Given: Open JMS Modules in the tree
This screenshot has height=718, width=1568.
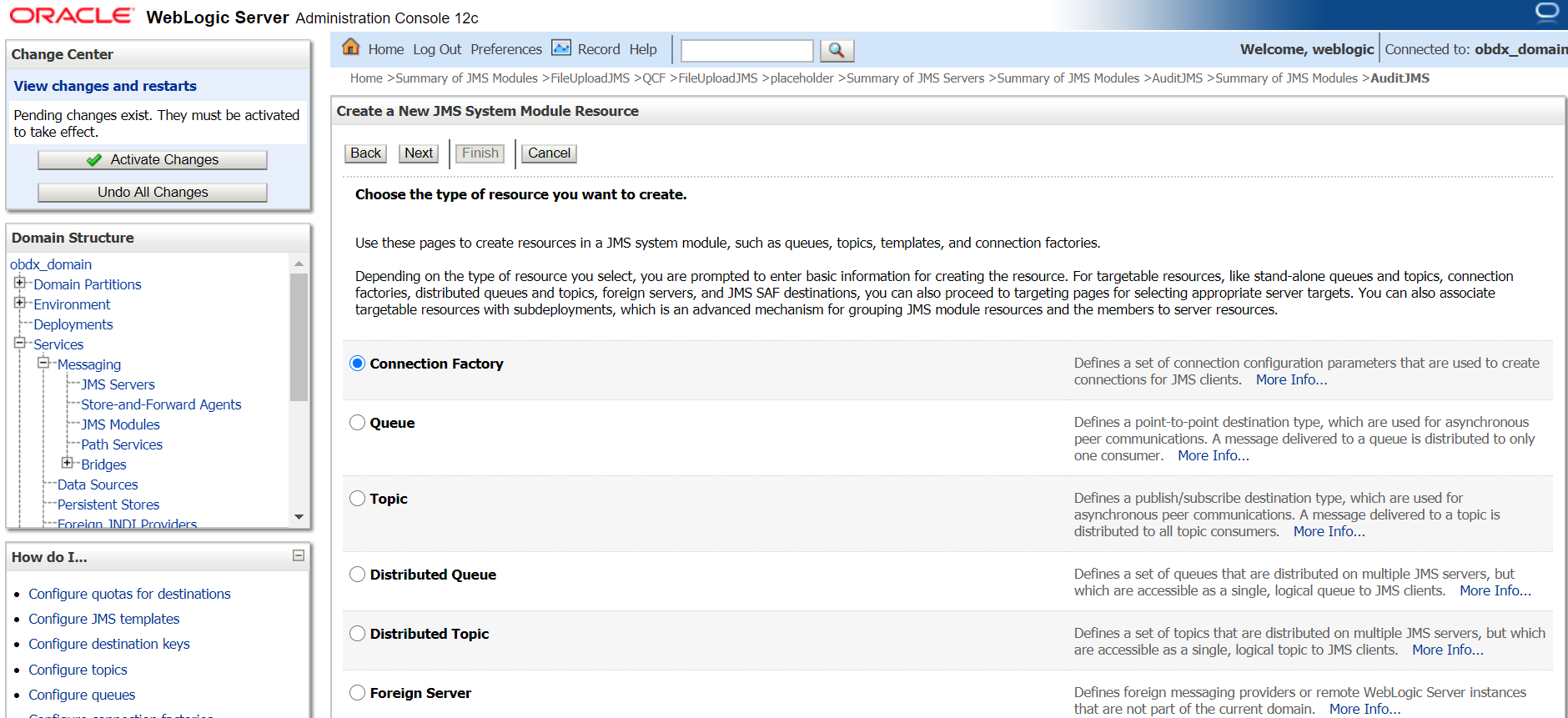Looking at the screenshot, I should [x=120, y=424].
